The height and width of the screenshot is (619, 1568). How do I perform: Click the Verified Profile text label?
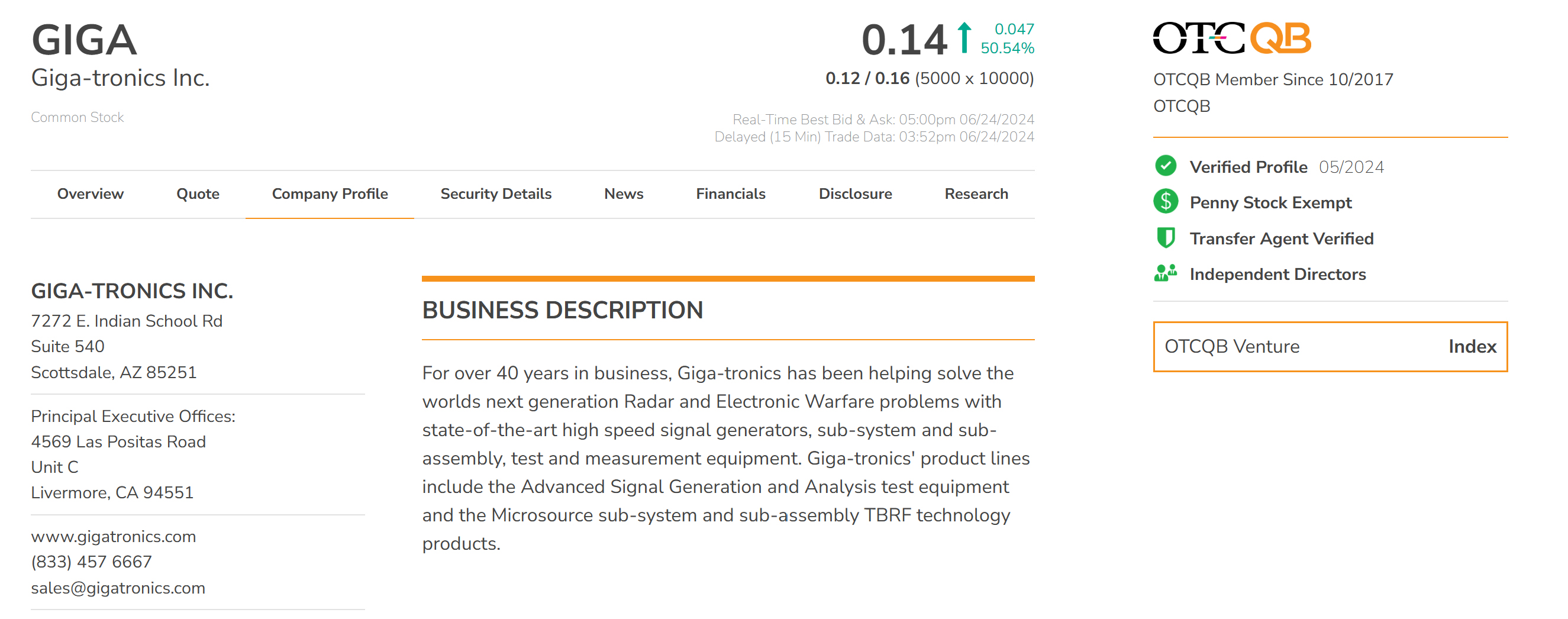tap(1248, 167)
